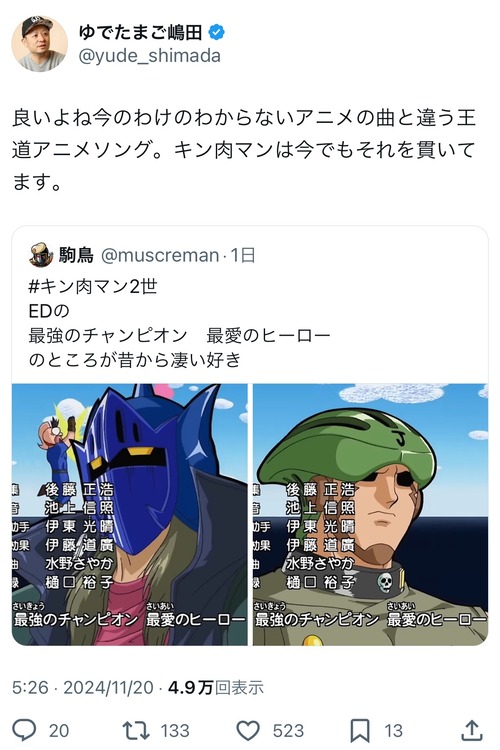This screenshot has height=750, width=500.
Task: Open ゆでたまご嶋田 profile picture
Action: [x=39, y=44]
